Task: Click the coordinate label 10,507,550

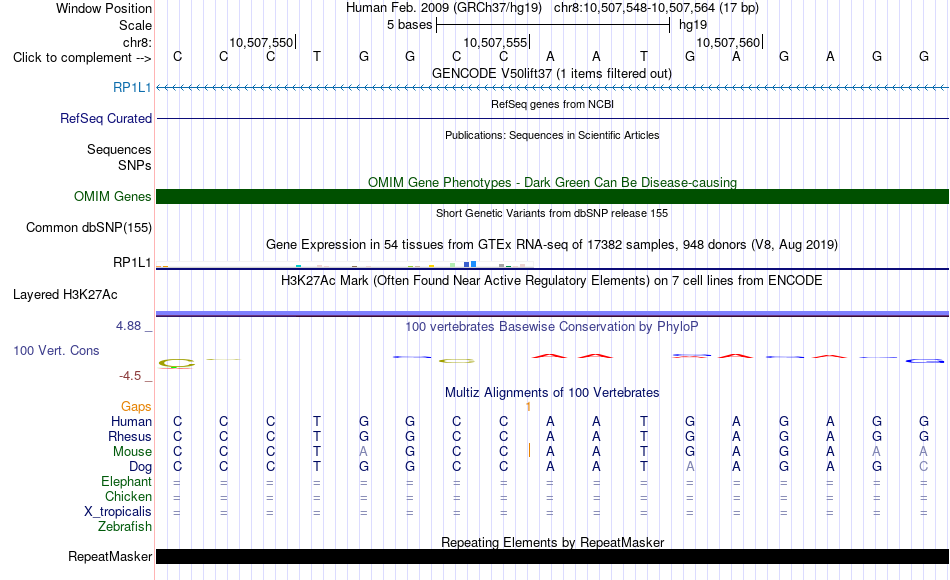Action: pyautogui.click(x=261, y=42)
